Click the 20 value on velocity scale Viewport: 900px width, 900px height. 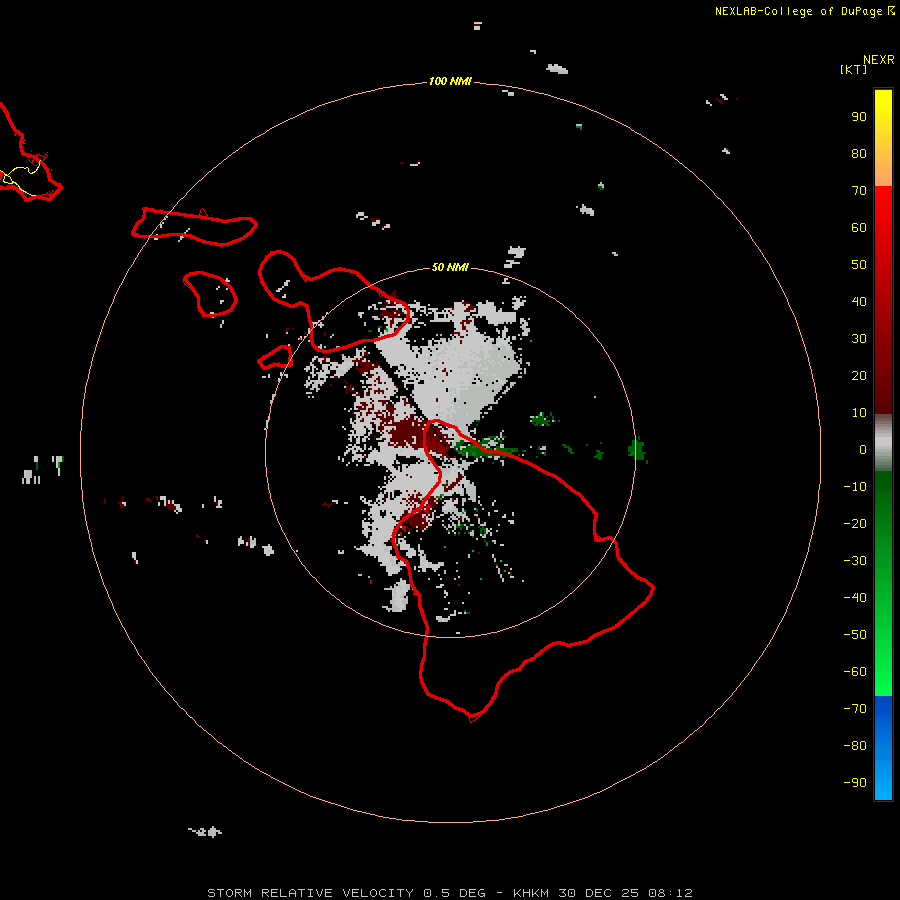point(859,376)
